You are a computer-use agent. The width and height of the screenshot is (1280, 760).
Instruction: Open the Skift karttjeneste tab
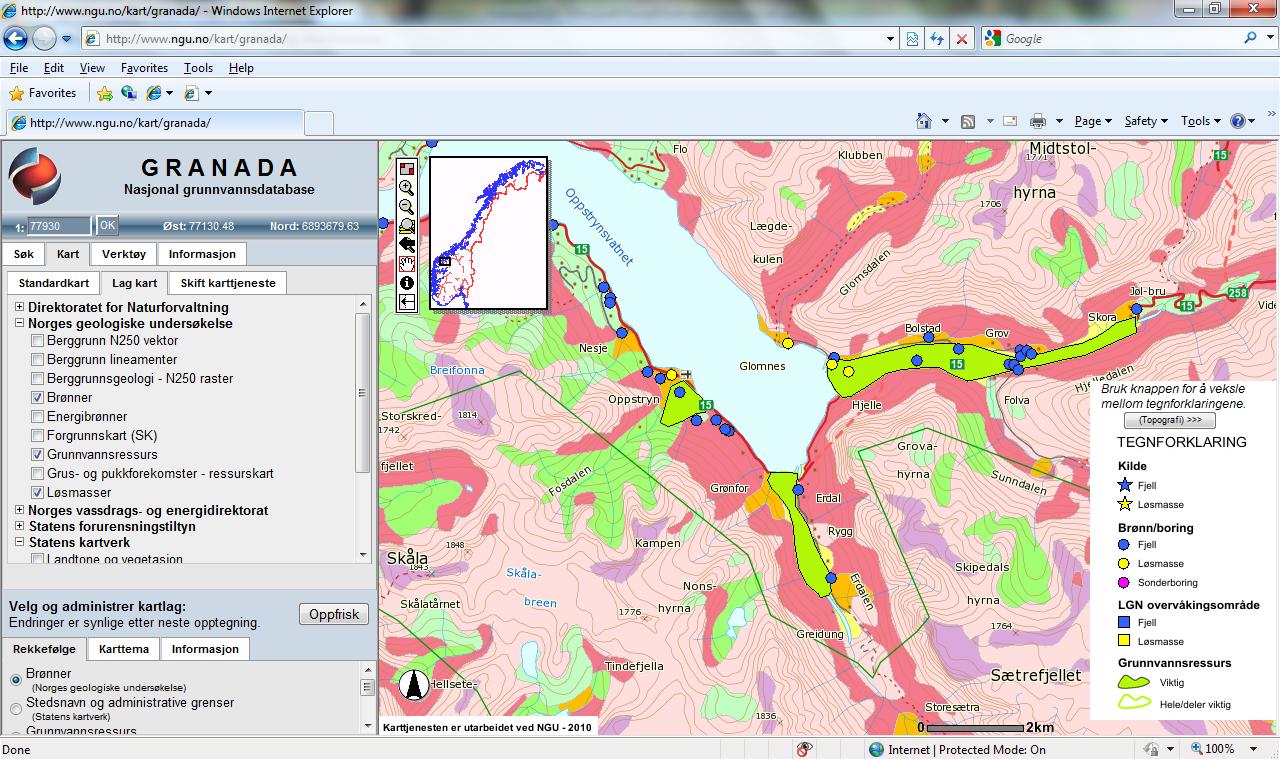point(228,283)
